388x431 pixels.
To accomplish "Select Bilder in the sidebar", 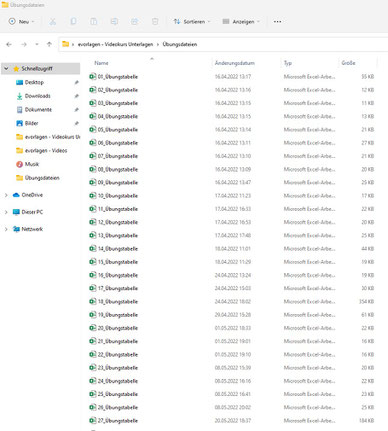I will click(x=31, y=123).
